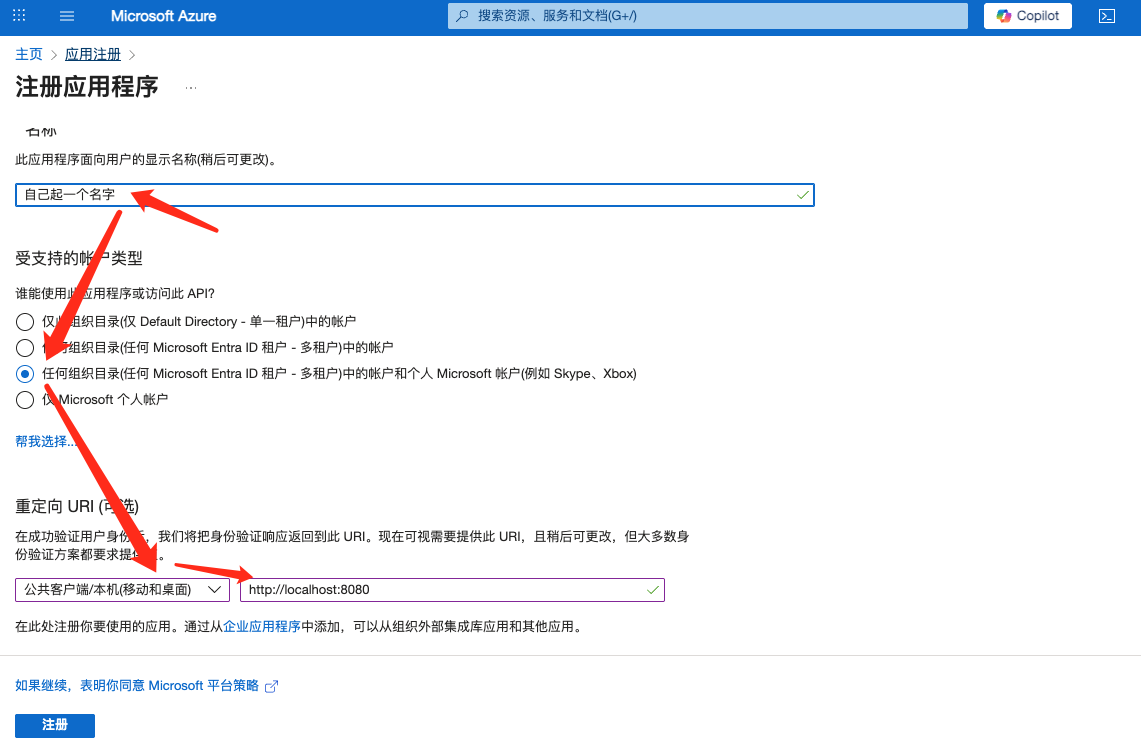The height and width of the screenshot is (748, 1141).
Task: Open the more options ellipsis beside title
Action: (x=191, y=88)
